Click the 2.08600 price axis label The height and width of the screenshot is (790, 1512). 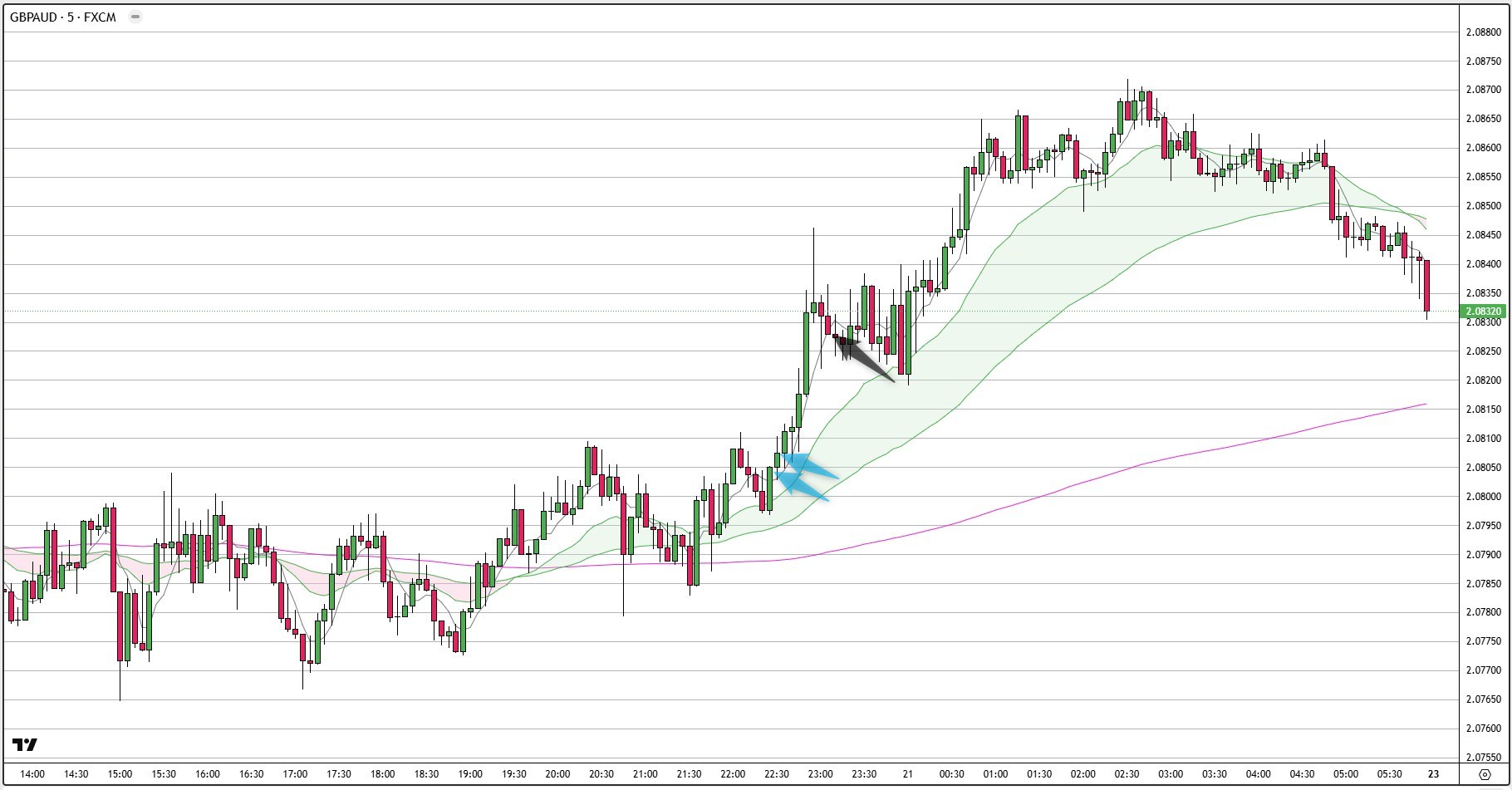tap(1483, 148)
